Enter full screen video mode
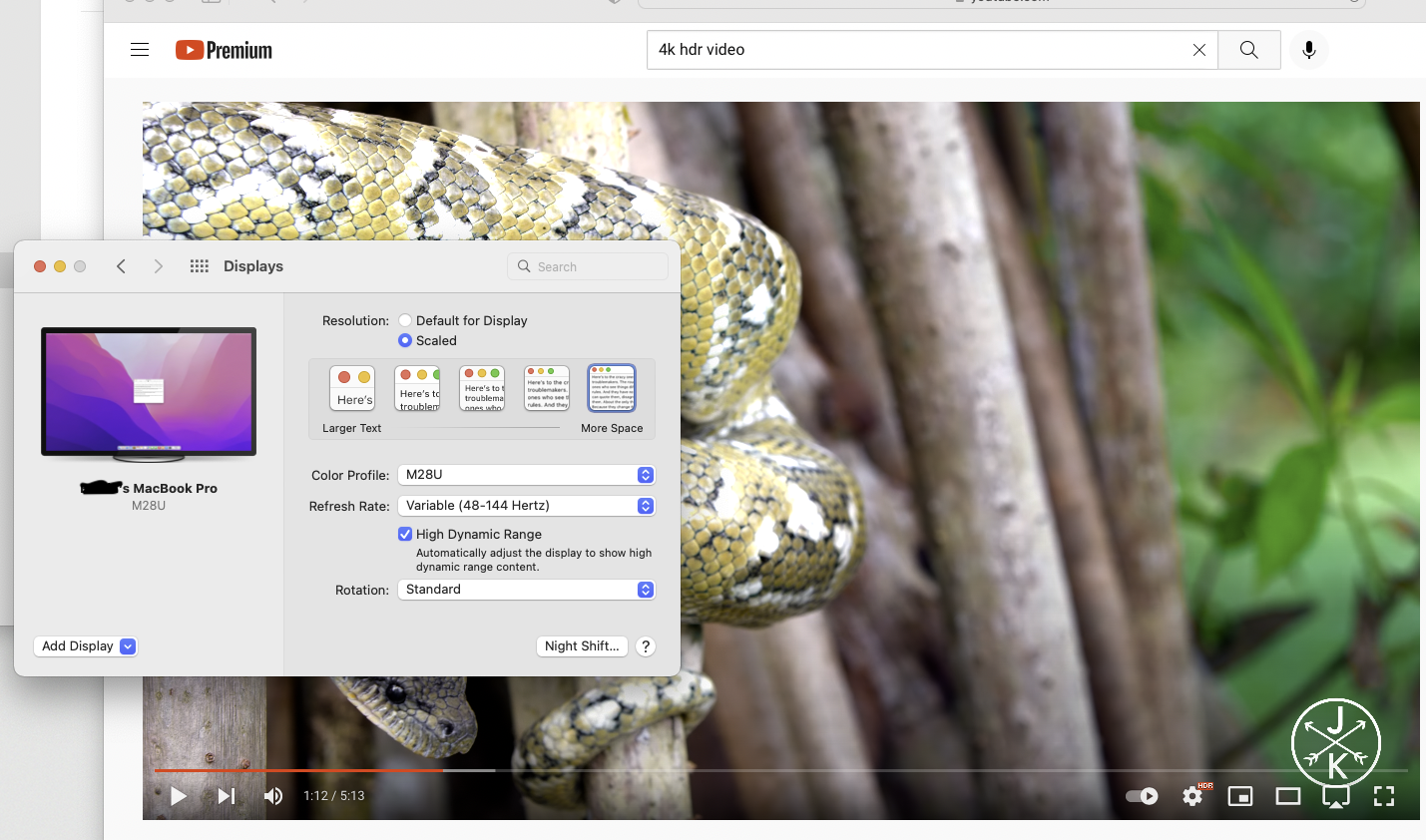 pos(1384,796)
